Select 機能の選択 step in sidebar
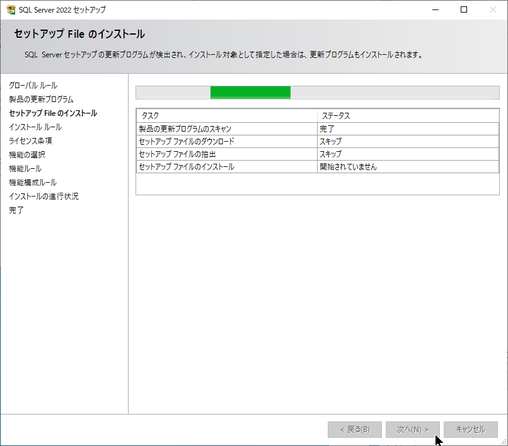The image size is (508, 446). [x=27, y=155]
